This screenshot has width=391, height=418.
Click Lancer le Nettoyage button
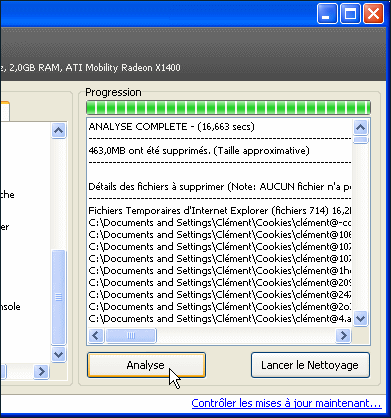point(310,365)
